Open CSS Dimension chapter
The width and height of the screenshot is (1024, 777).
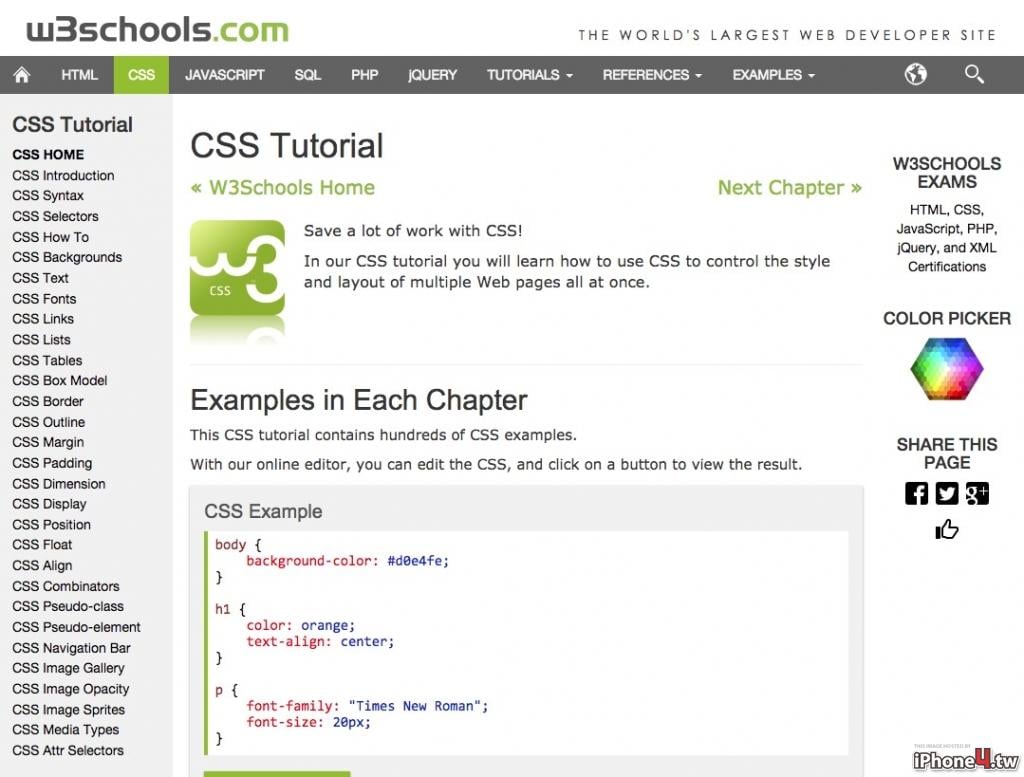point(59,484)
